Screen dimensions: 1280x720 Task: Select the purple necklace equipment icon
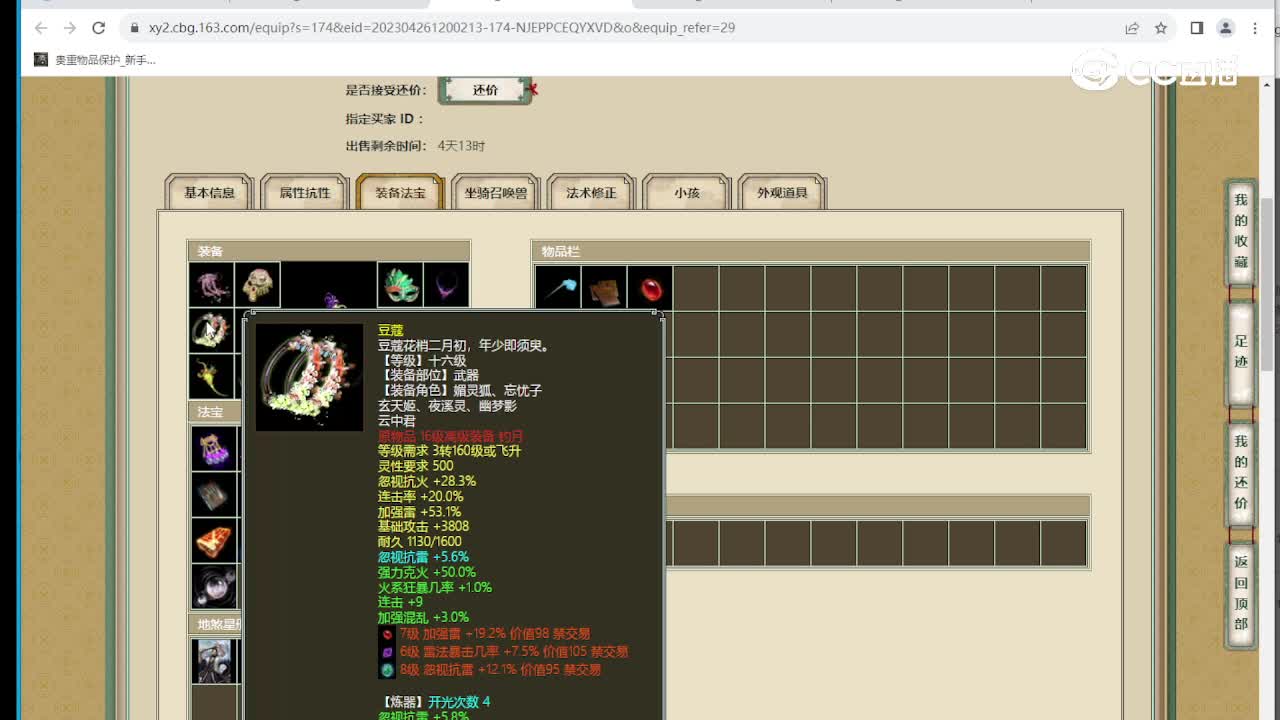(x=446, y=285)
